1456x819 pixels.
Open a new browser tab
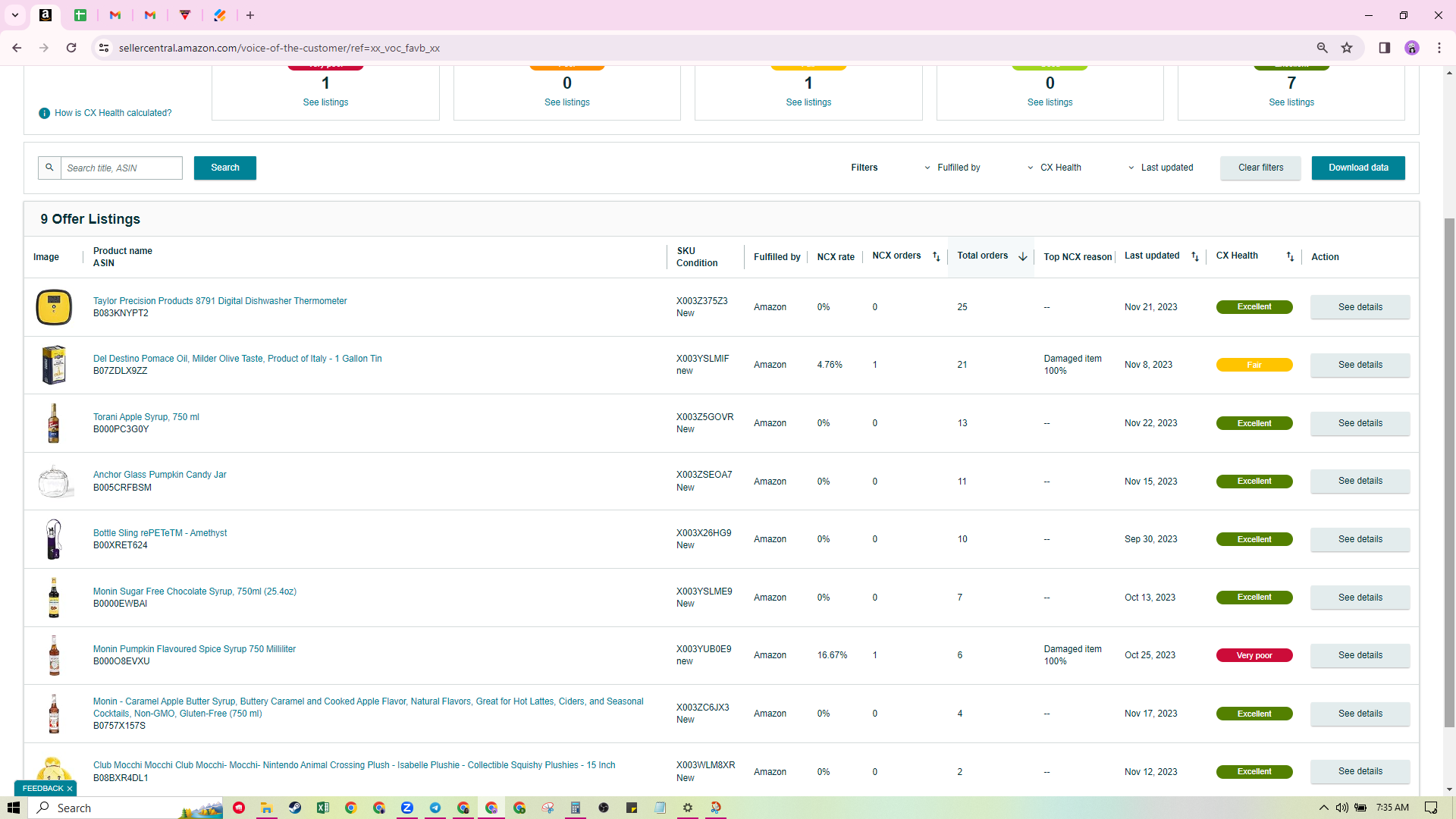[250, 15]
